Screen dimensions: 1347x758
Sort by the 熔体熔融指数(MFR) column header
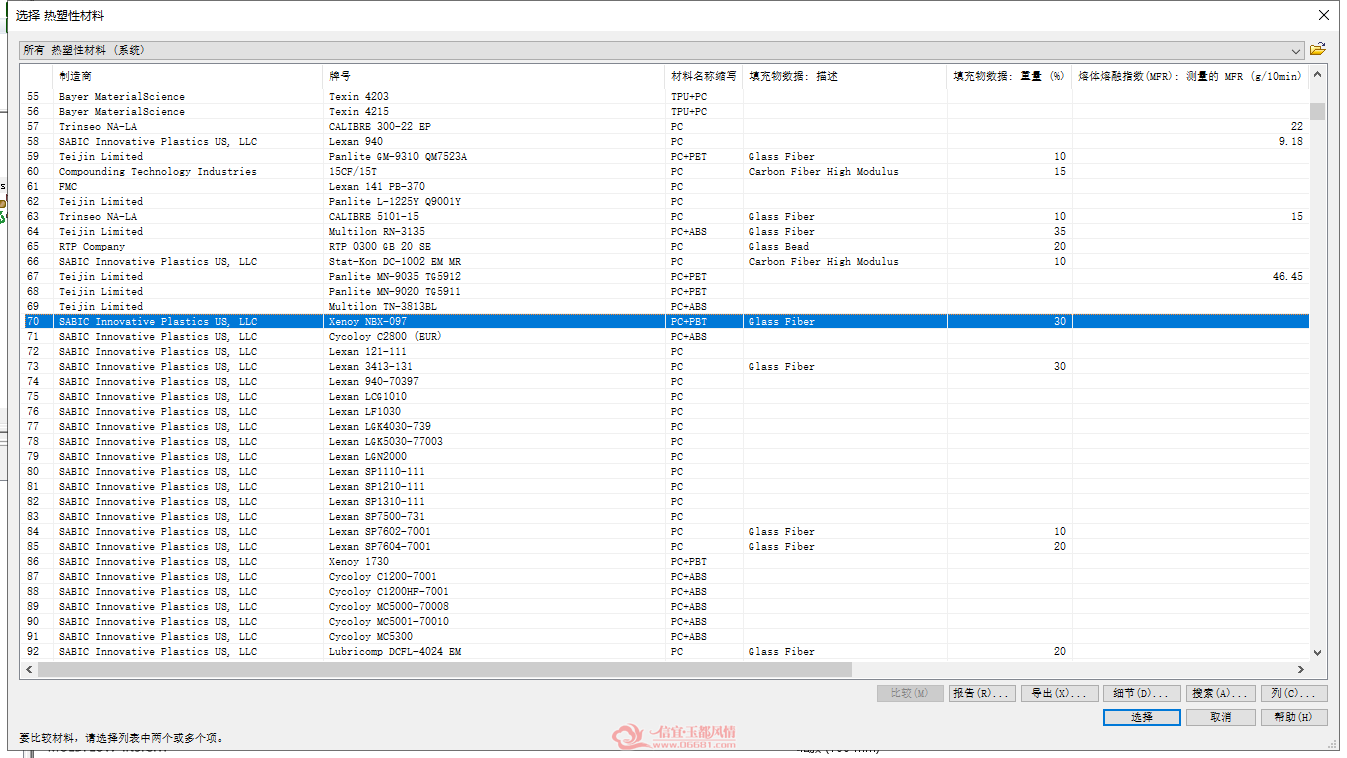1190,76
